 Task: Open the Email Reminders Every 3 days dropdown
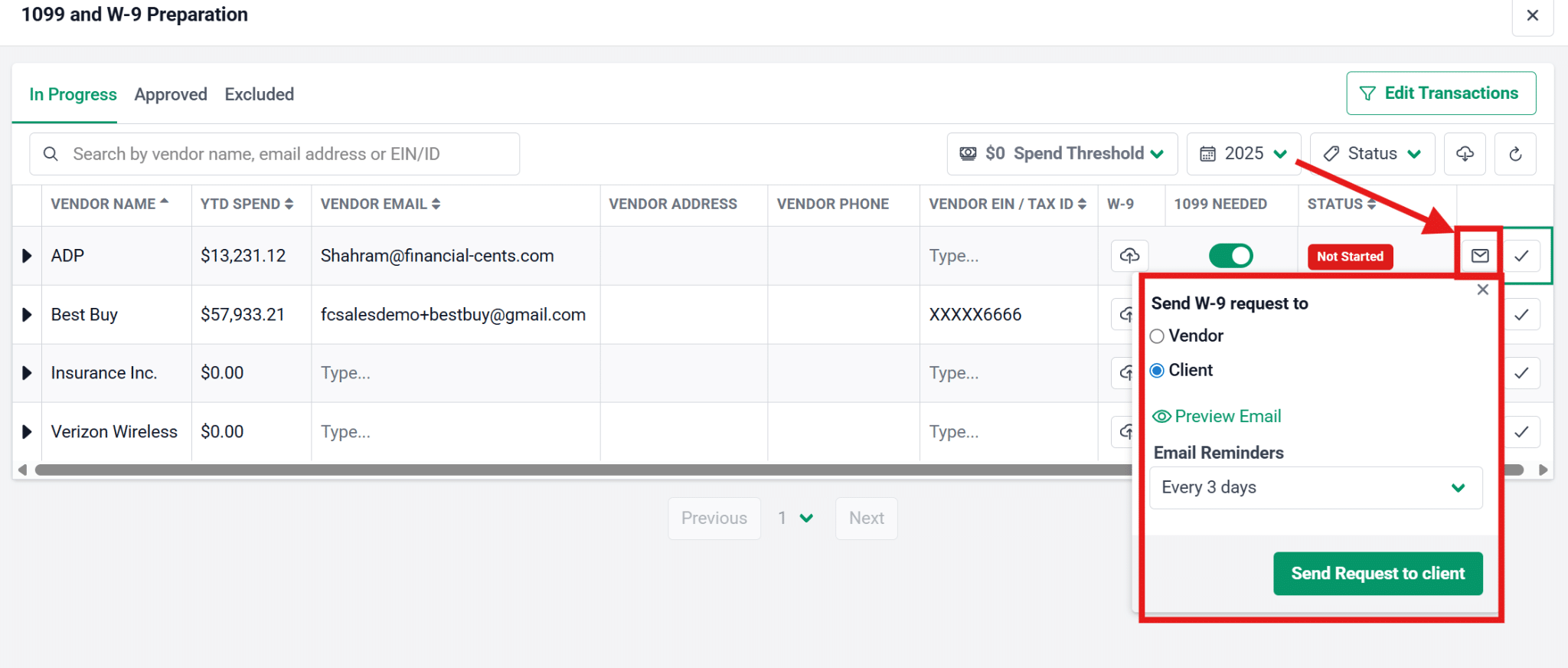click(x=1316, y=488)
